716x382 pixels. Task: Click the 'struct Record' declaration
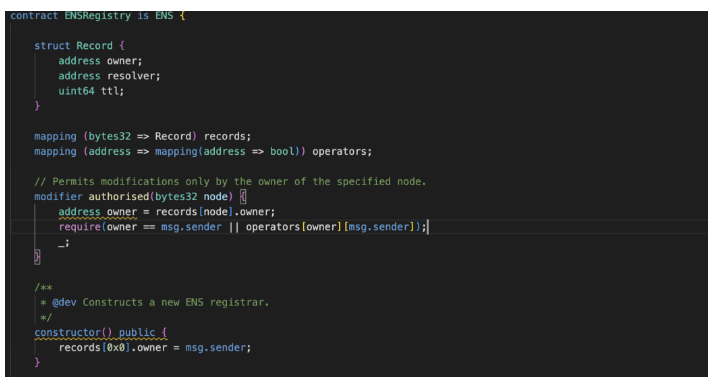pyautogui.click(x=79, y=46)
